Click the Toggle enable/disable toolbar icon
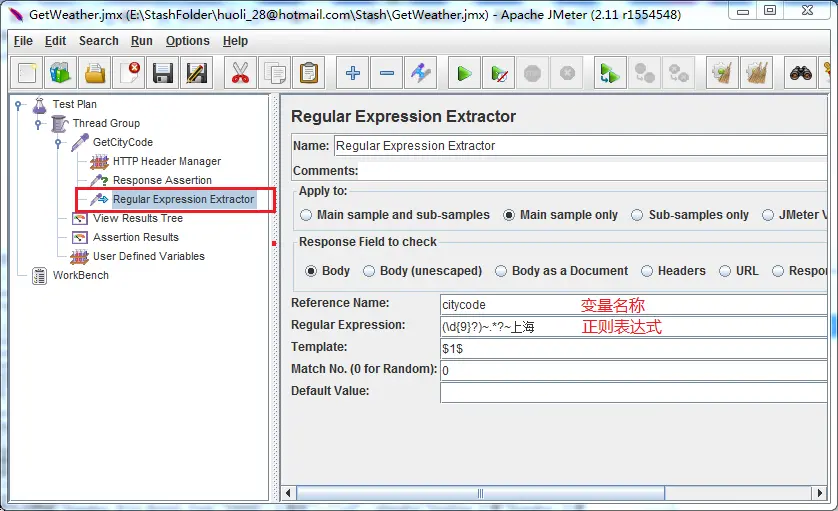This screenshot has height=511, width=838. pyautogui.click(x=421, y=73)
